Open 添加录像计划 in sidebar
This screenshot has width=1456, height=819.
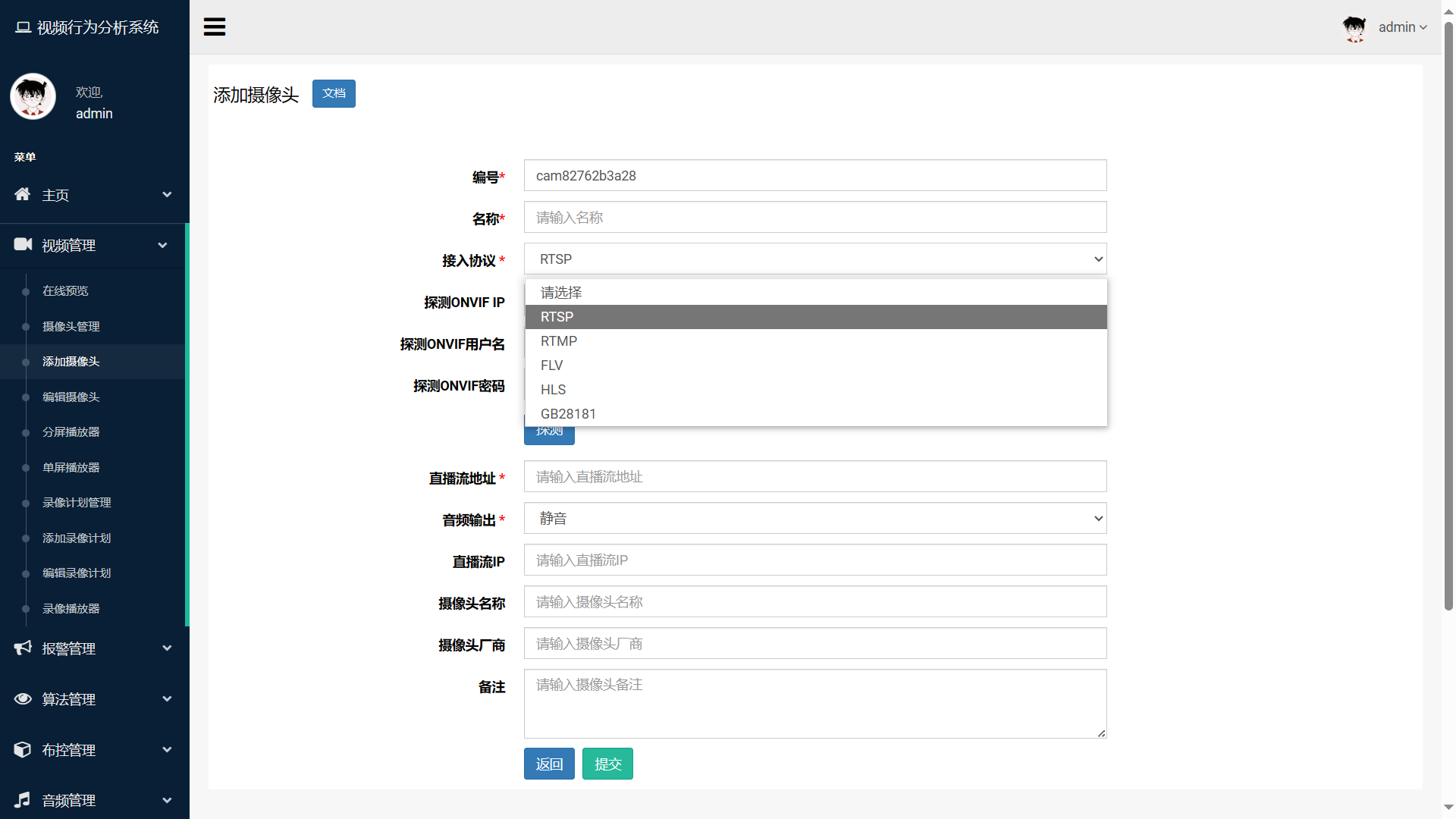[x=77, y=538]
